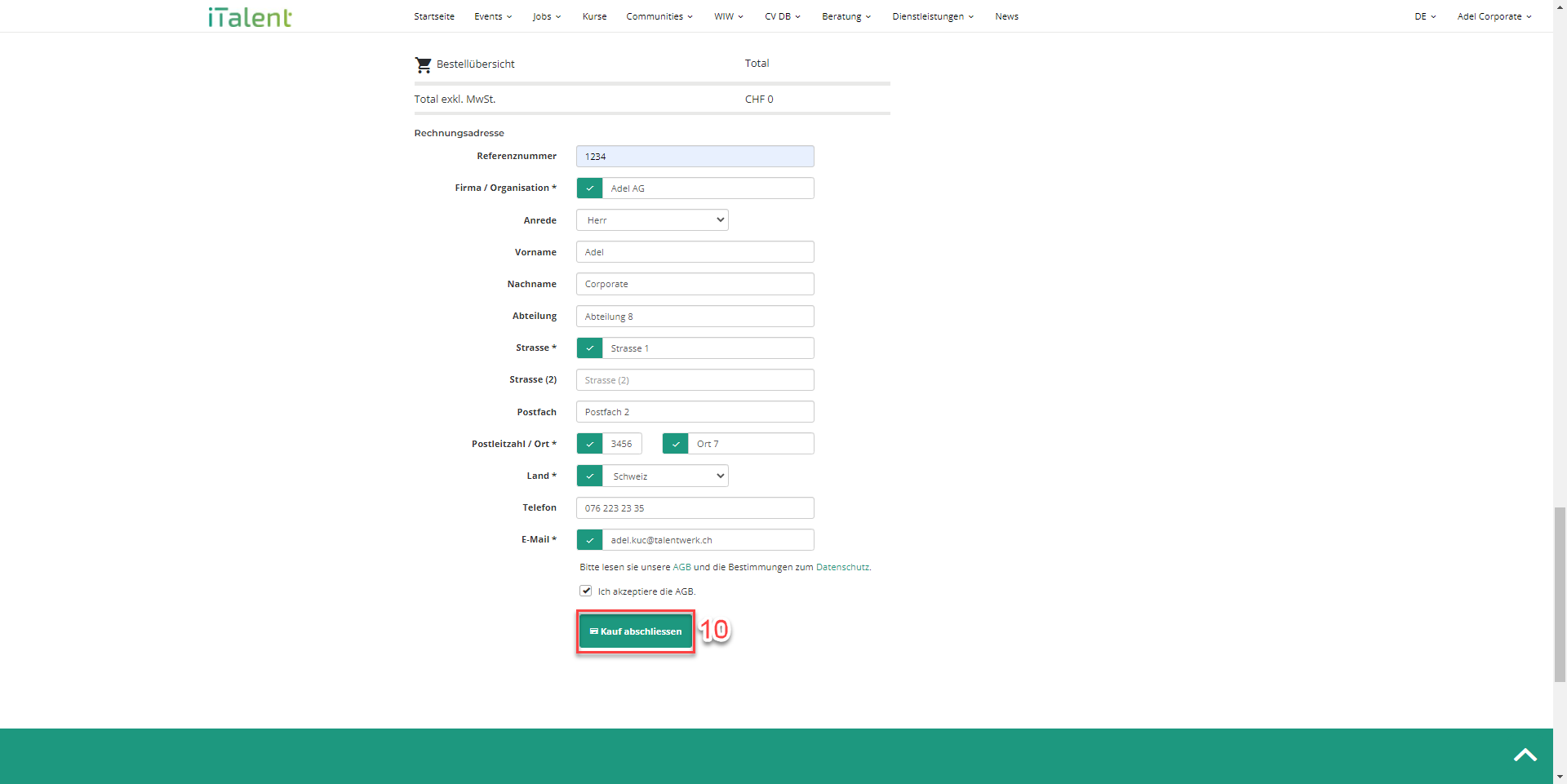Click the 'Total exkl. MwSt.' label

click(455, 100)
